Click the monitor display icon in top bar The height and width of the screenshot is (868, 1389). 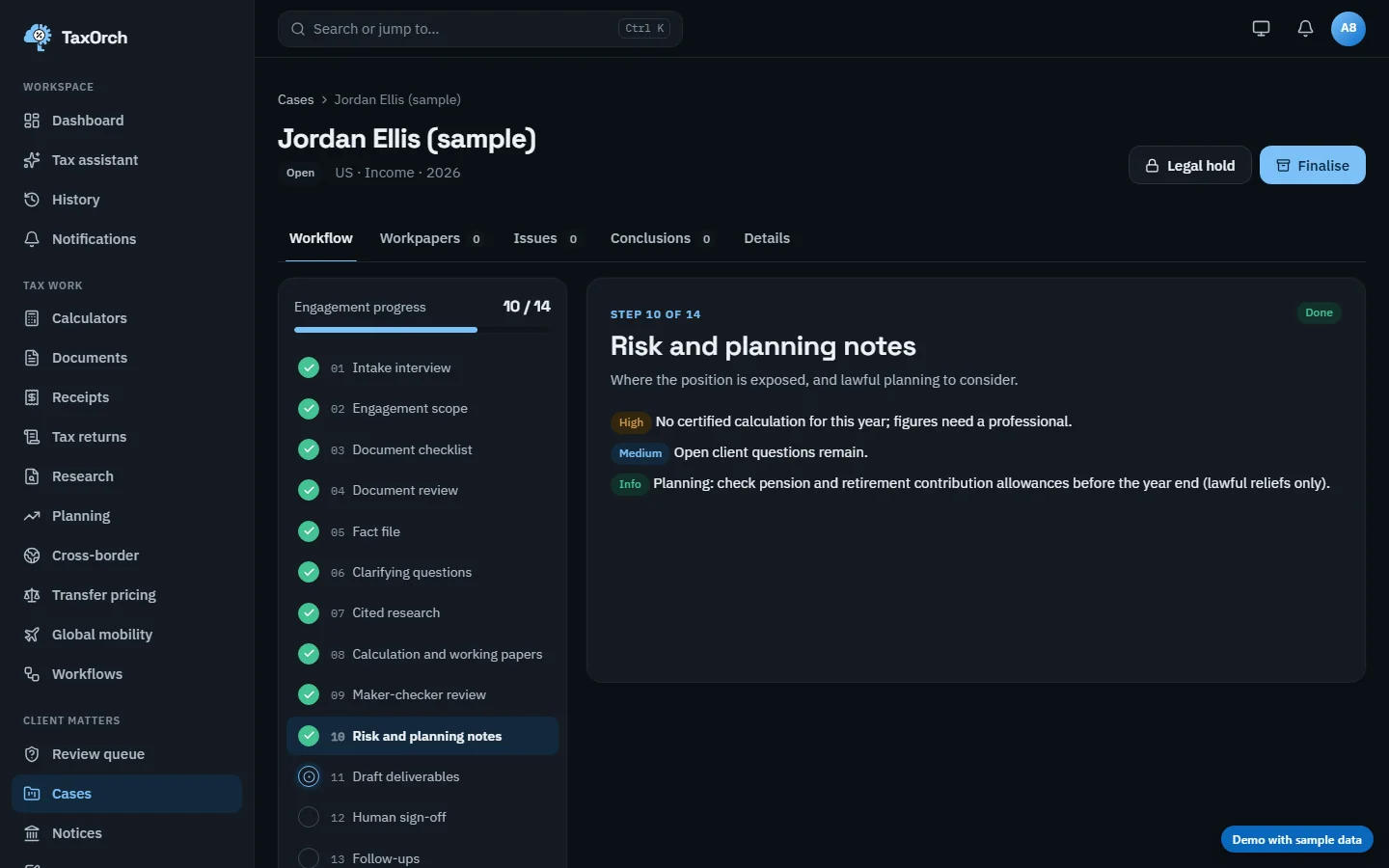pyautogui.click(x=1261, y=28)
